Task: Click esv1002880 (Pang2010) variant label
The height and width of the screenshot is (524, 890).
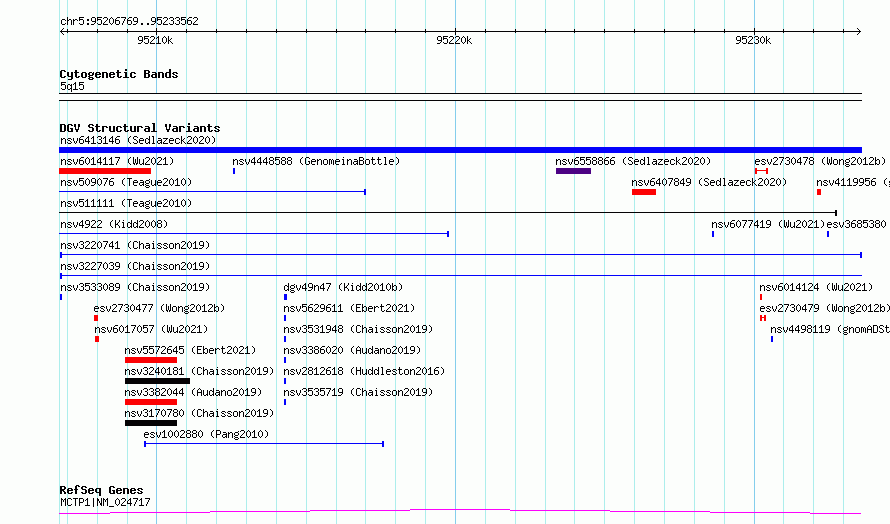Action: (x=206, y=434)
